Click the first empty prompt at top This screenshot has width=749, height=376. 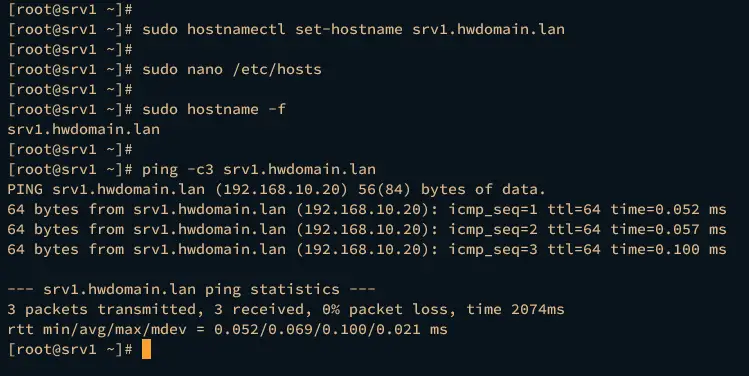tap(70, 9)
